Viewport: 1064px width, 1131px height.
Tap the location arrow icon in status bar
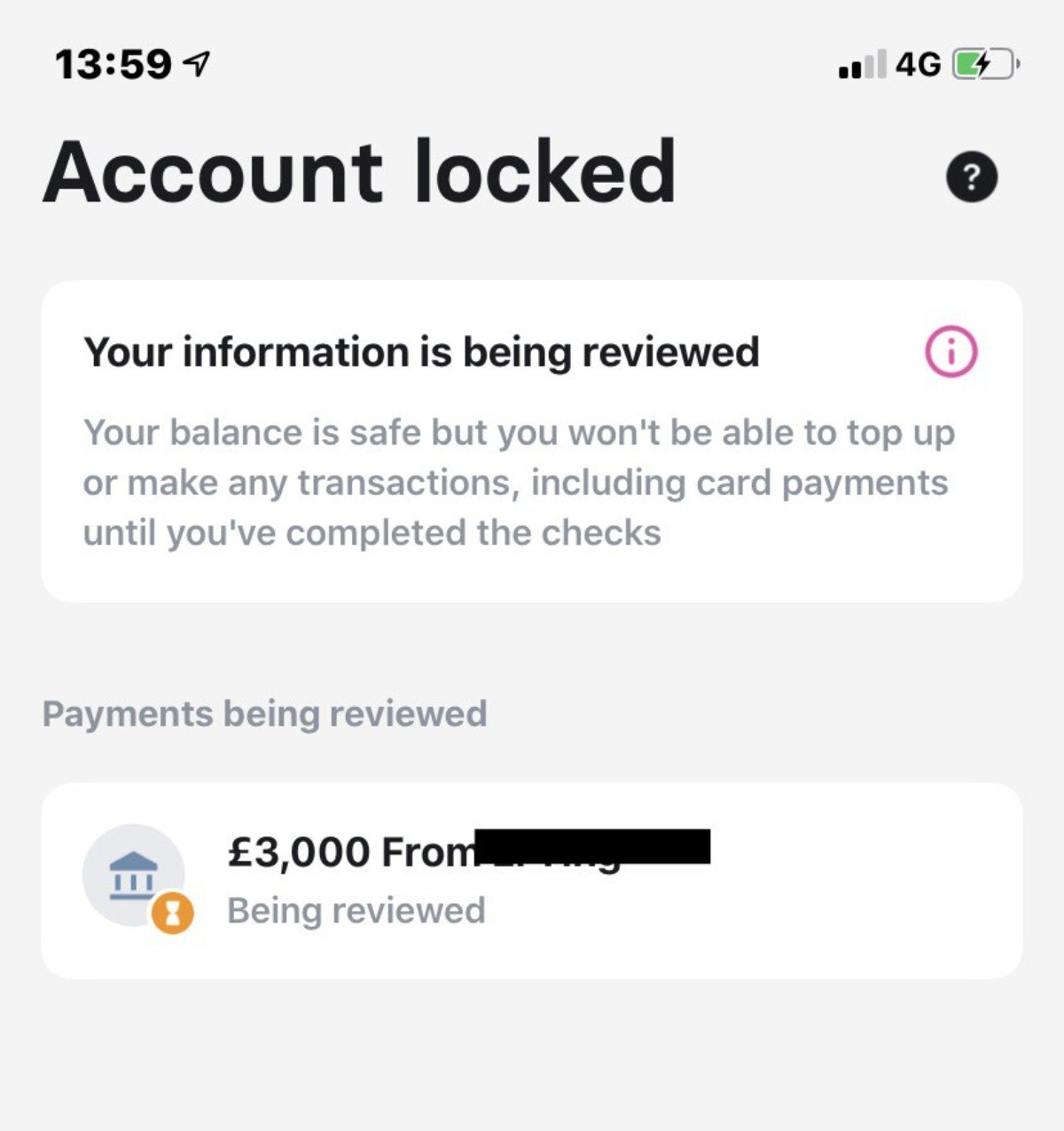(x=196, y=64)
